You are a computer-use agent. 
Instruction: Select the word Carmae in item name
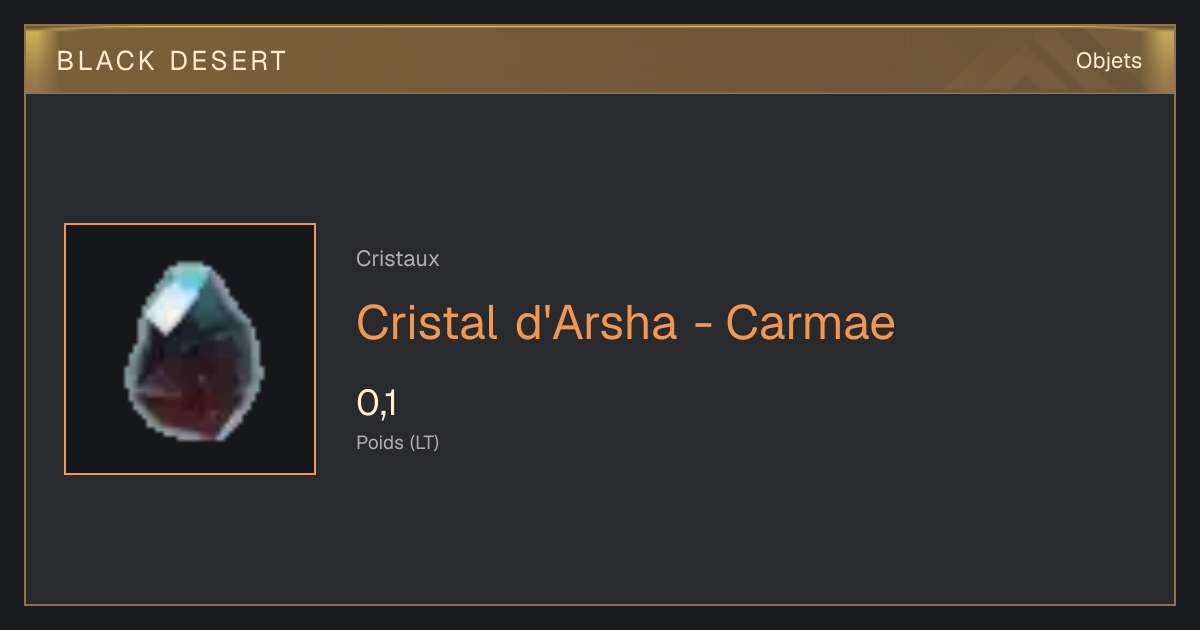click(x=811, y=322)
